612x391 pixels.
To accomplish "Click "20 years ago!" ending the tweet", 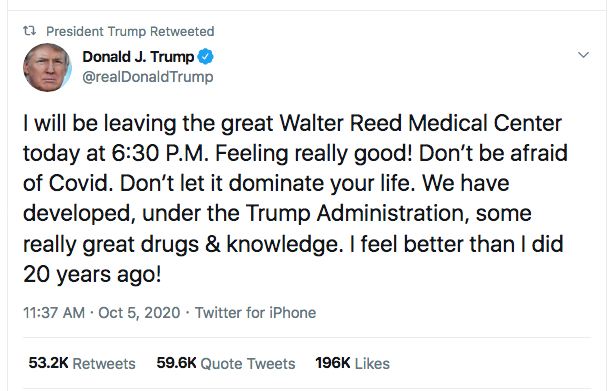I will pos(92,274).
